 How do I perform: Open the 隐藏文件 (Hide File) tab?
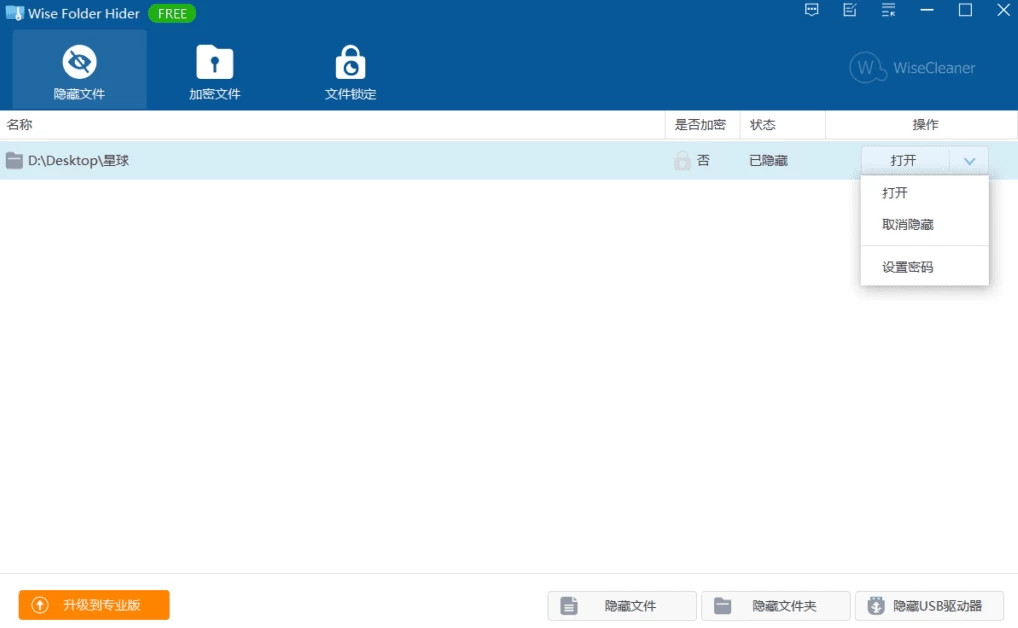(79, 70)
